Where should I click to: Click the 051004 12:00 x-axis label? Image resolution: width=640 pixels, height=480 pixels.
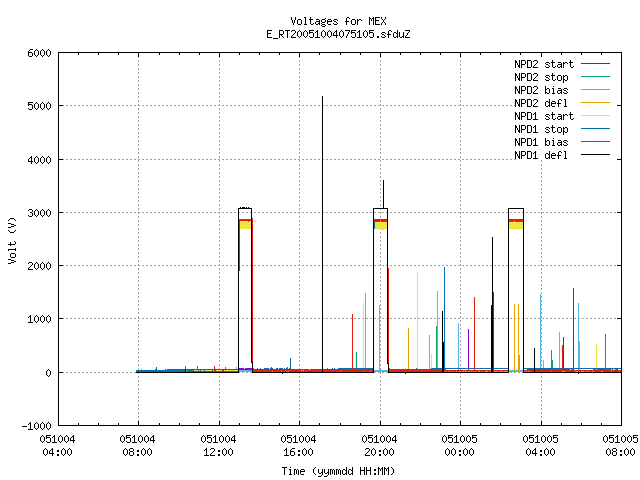[x=218, y=446]
